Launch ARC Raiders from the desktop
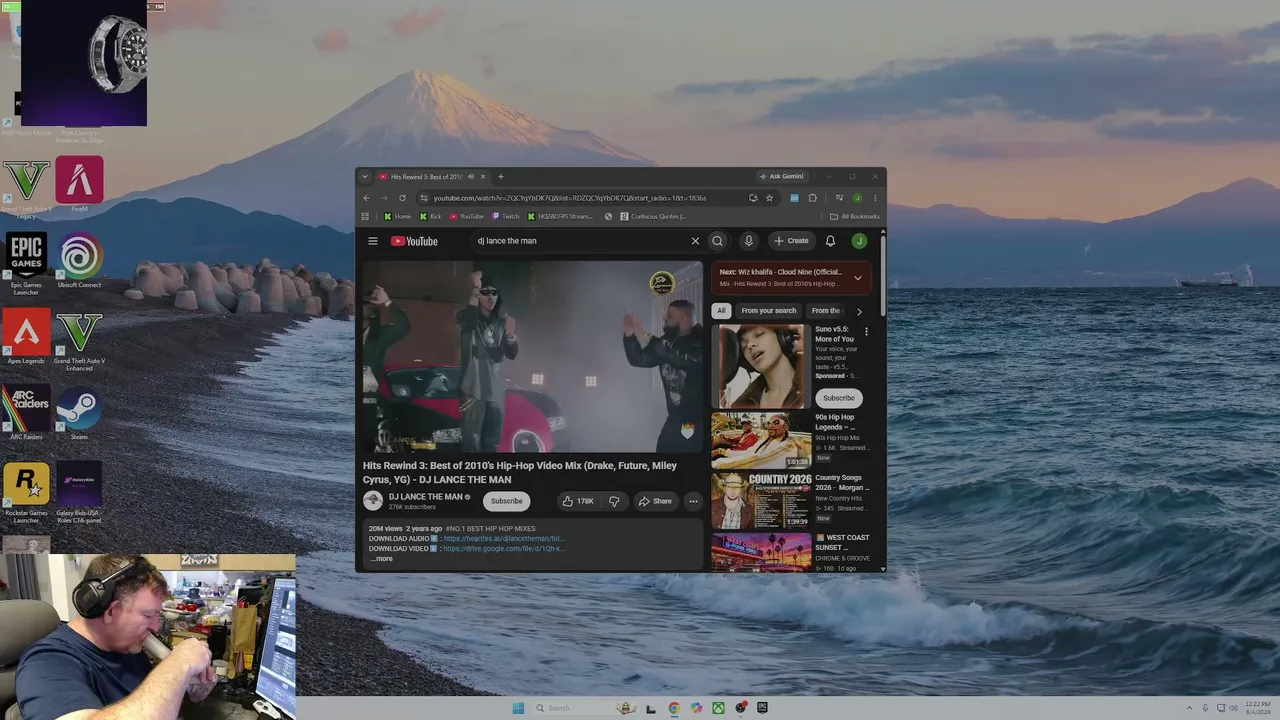This screenshot has width=1280, height=720. point(26,413)
